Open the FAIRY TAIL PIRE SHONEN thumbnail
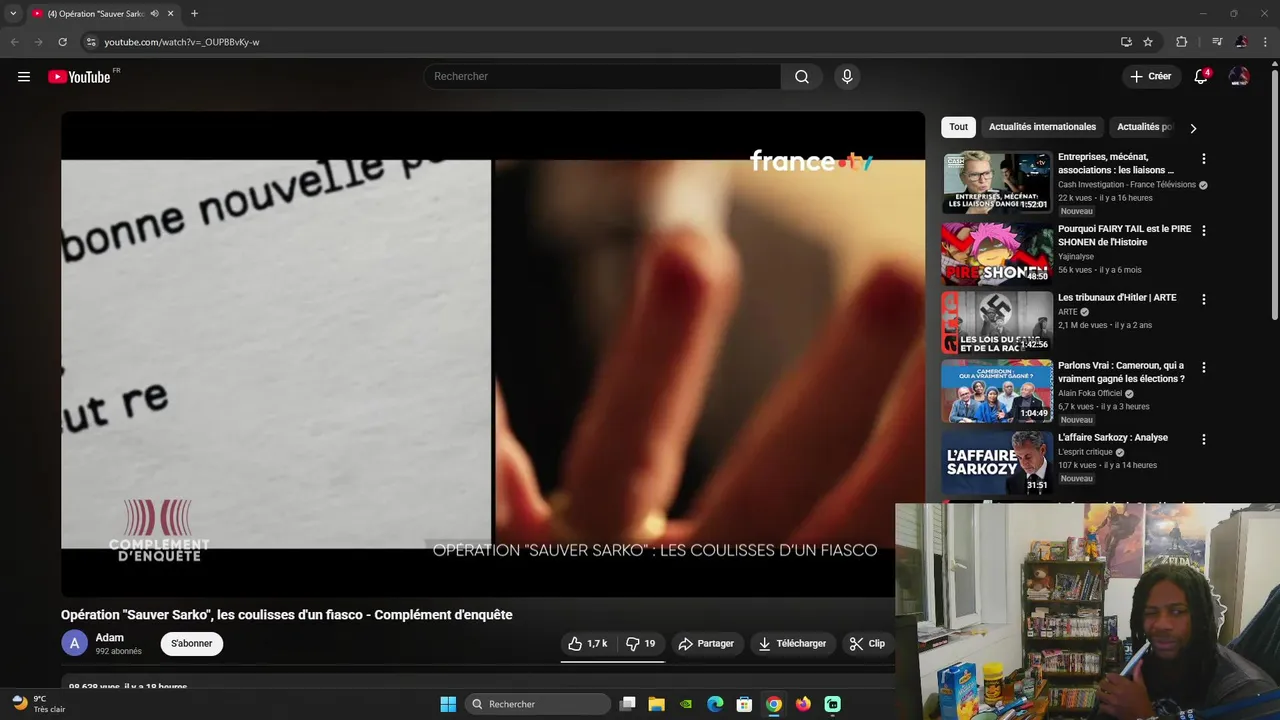Viewport: 1280px width, 720px height. coord(997,253)
